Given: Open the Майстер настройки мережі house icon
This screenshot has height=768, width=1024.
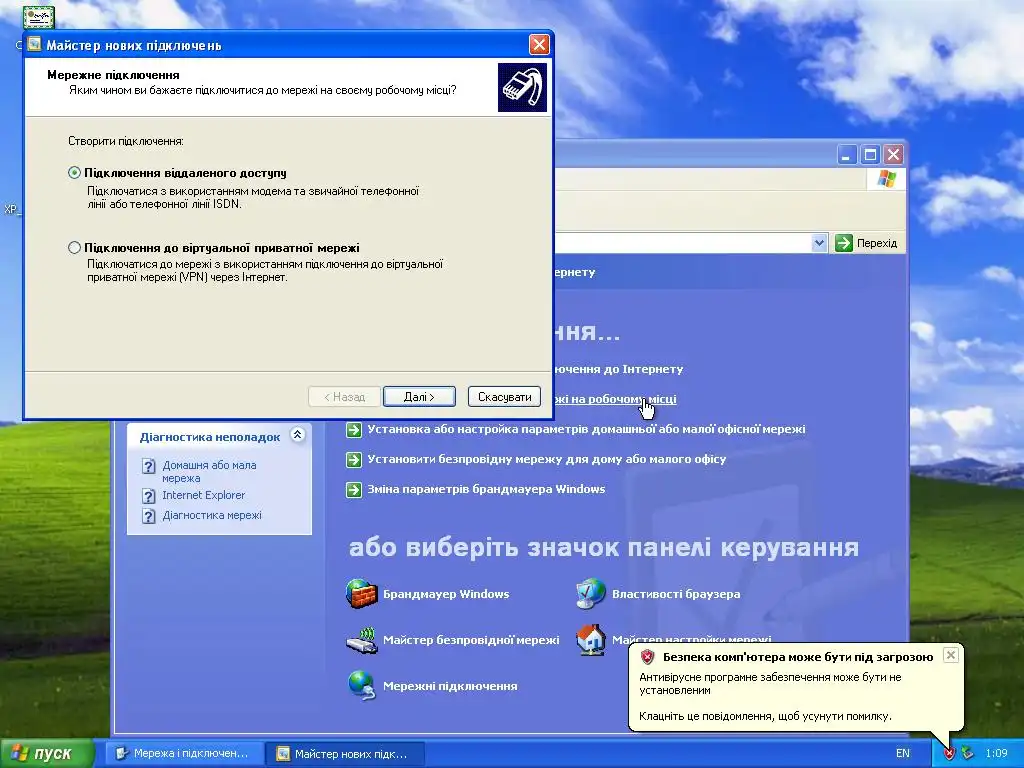Looking at the screenshot, I should pos(590,639).
